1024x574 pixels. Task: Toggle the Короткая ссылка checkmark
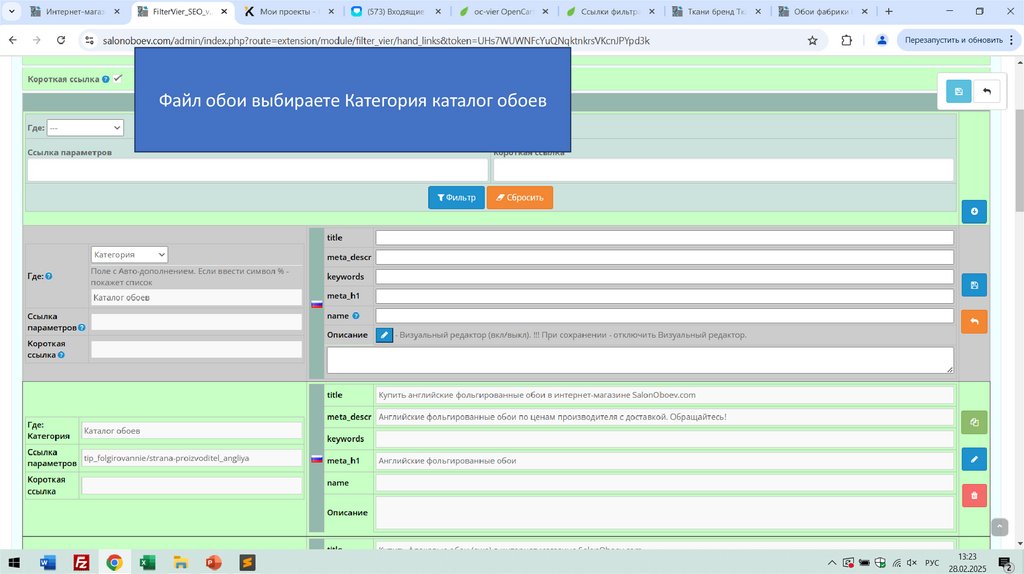point(118,78)
